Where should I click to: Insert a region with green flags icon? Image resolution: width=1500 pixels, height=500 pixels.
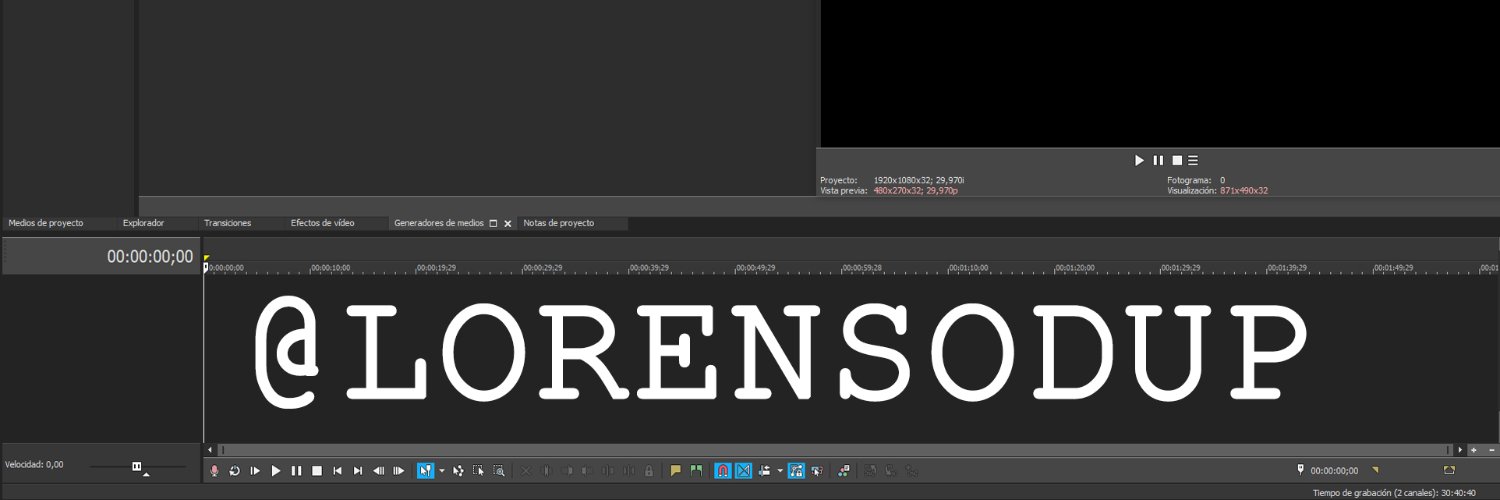click(696, 471)
